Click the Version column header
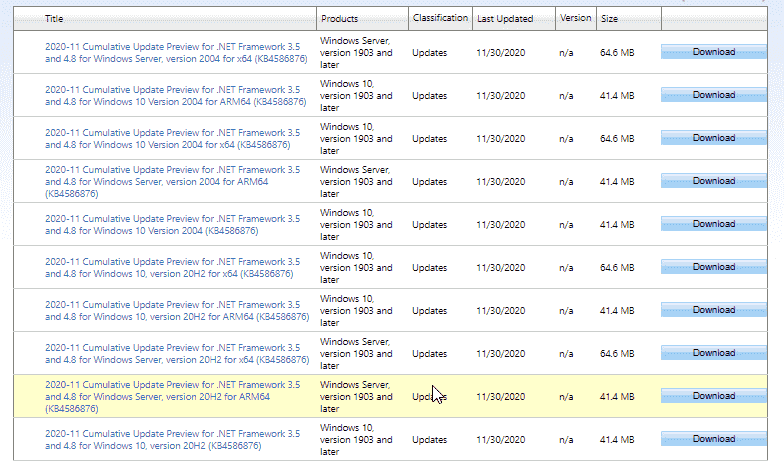 pos(575,18)
